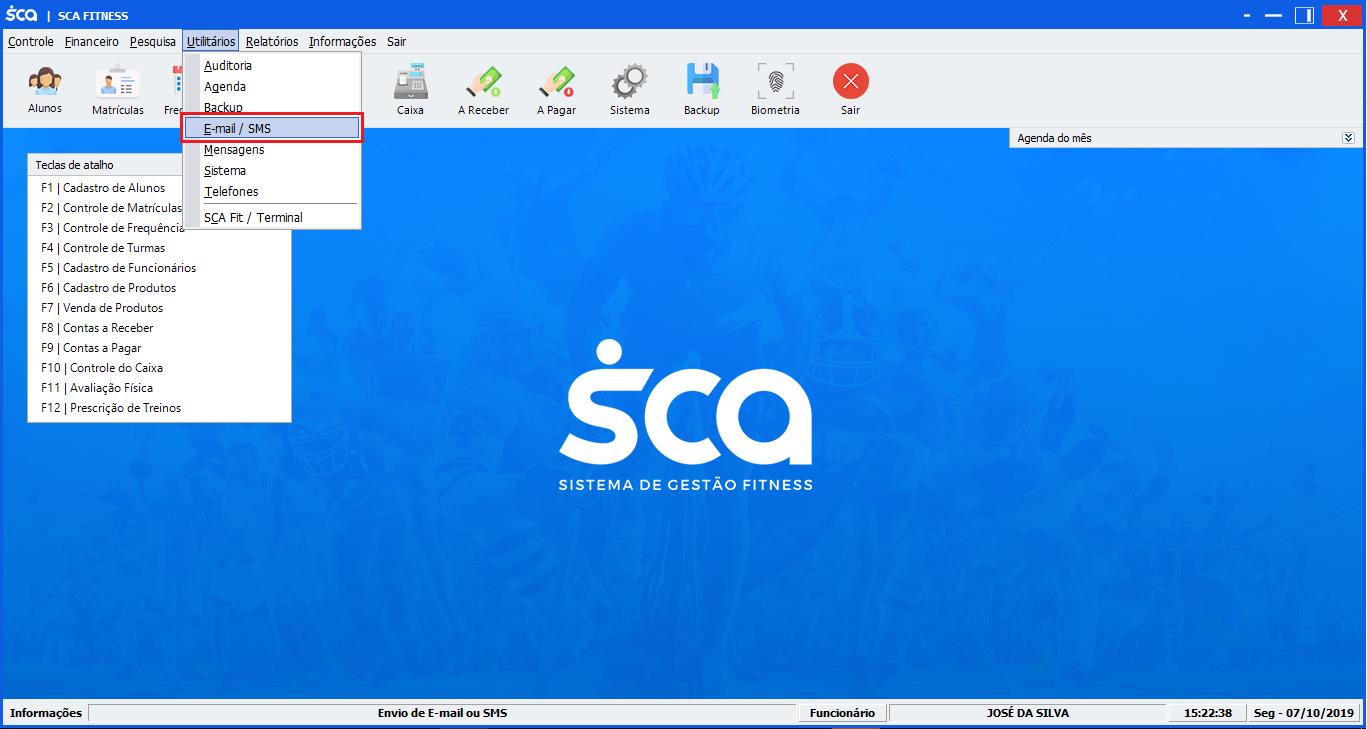Close the open Utilitários menu
1367x729 pixels.
tap(211, 42)
